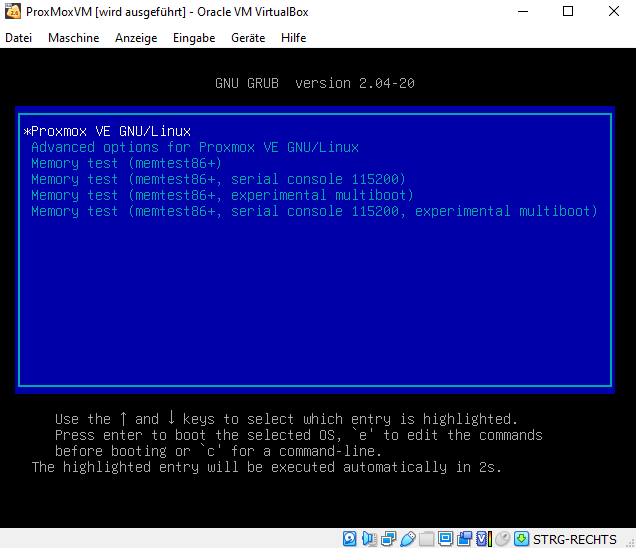Click the USB devices status icon
Image resolution: width=636 pixels, height=548 pixels.
(408, 539)
